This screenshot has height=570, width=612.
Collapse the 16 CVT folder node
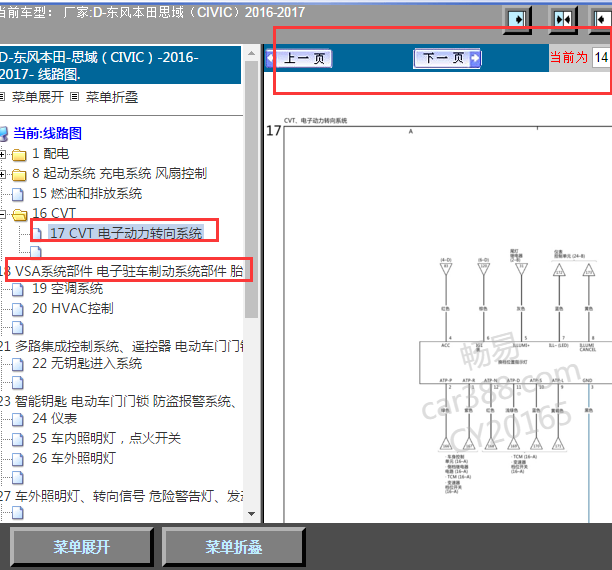coord(2,214)
